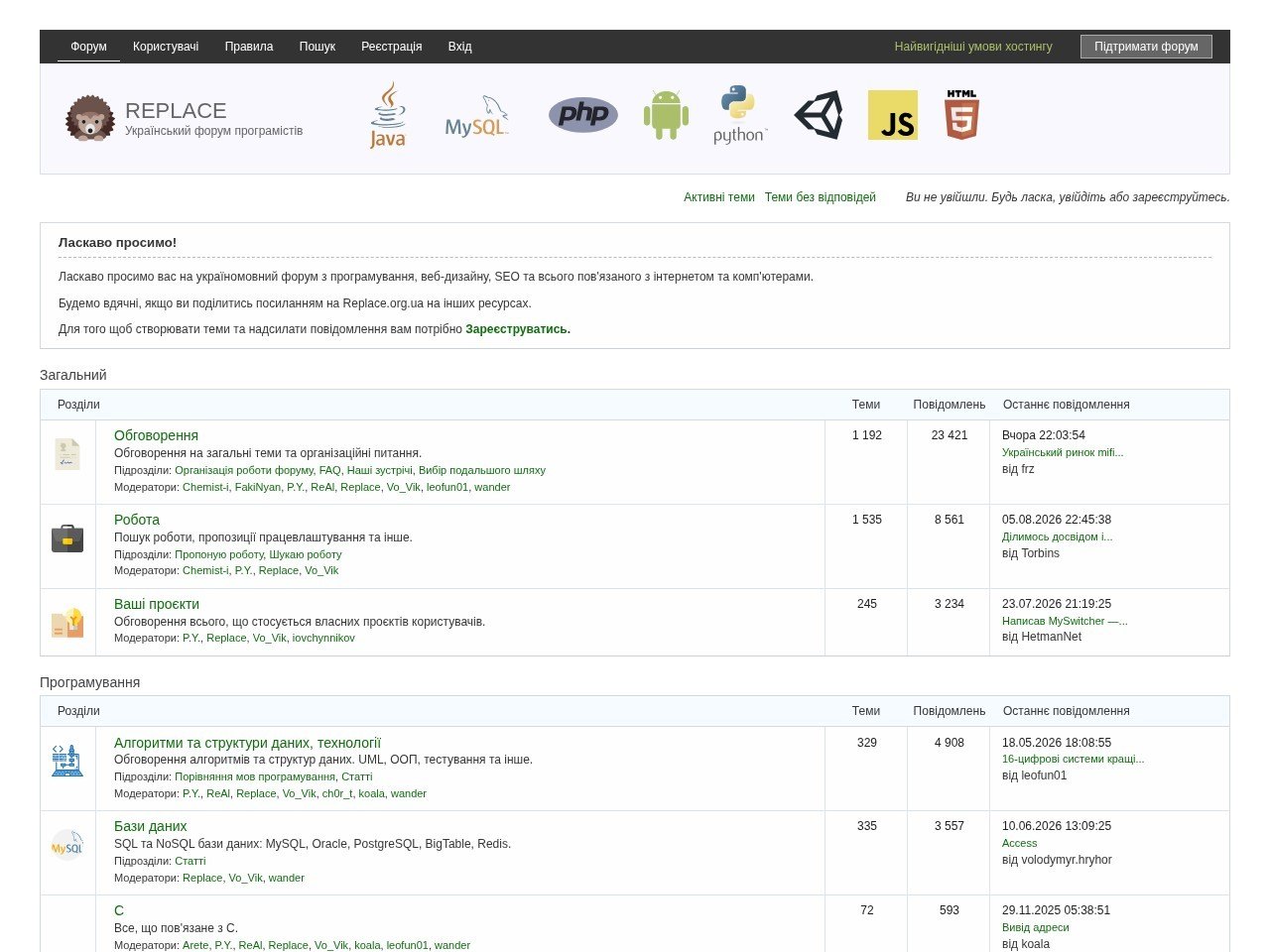Open Шукаю роботу subforum

306,554
